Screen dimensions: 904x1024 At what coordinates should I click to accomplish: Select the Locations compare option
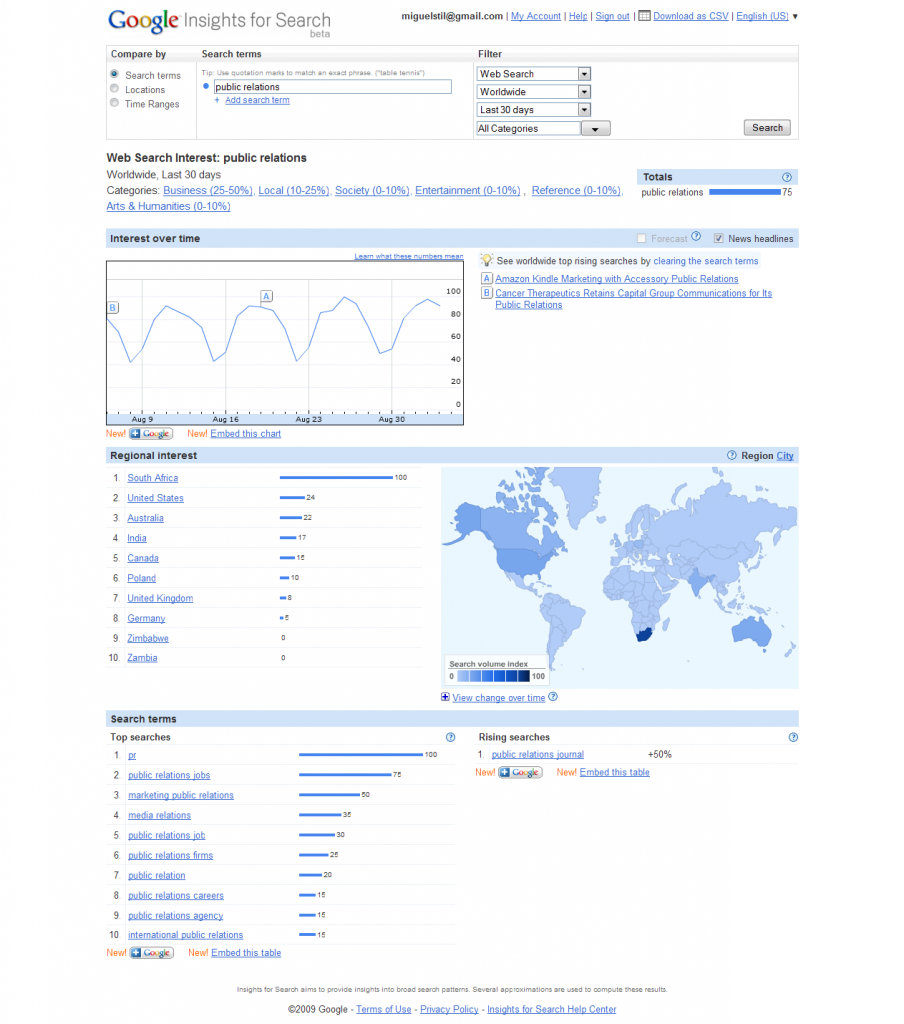tap(114, 89)
